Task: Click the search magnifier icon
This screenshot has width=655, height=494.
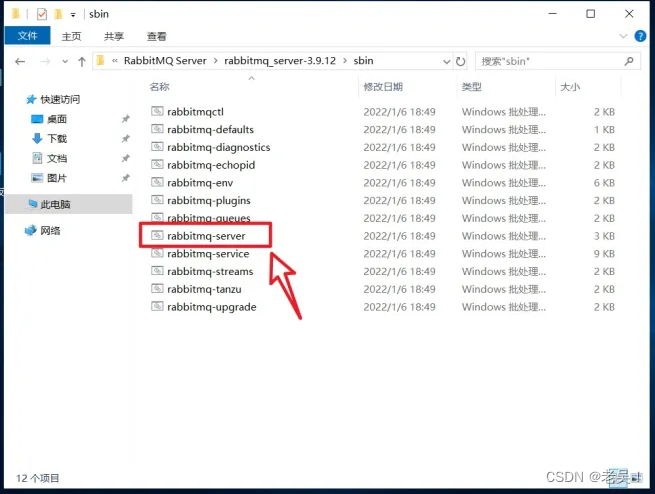Action: pyautogui.click(x=629, y=61)
